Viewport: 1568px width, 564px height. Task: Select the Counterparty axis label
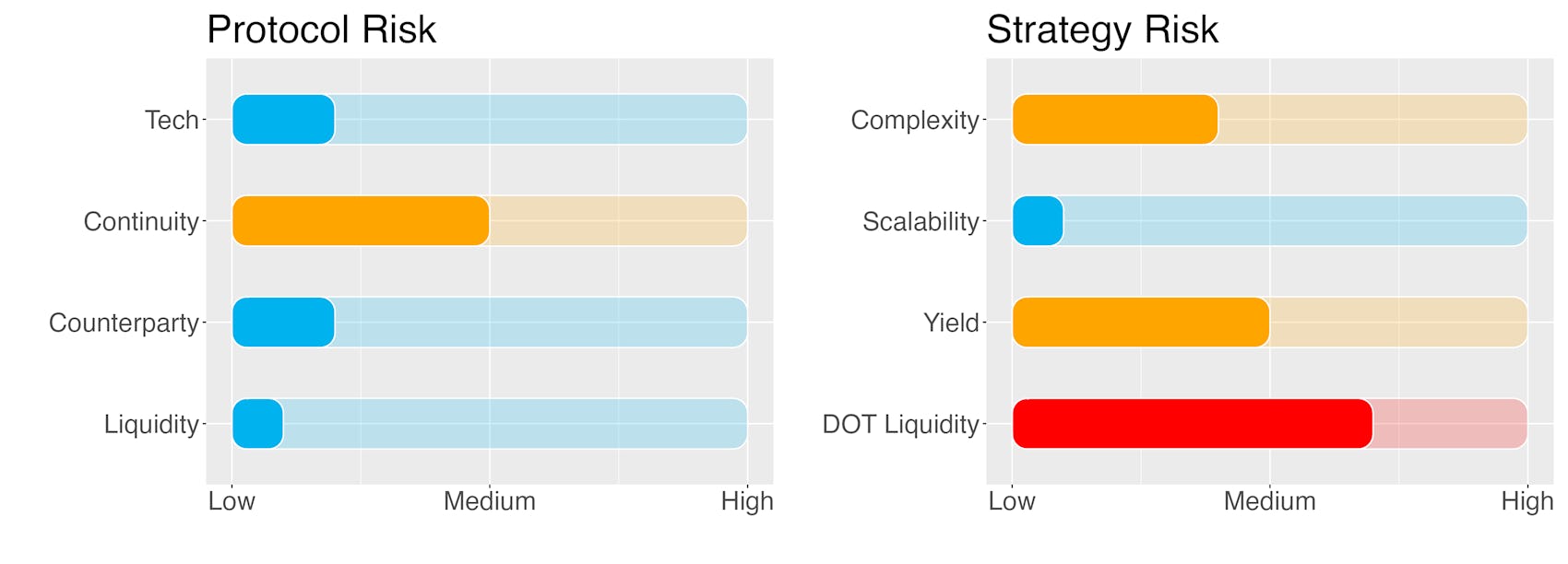(124, 323)
